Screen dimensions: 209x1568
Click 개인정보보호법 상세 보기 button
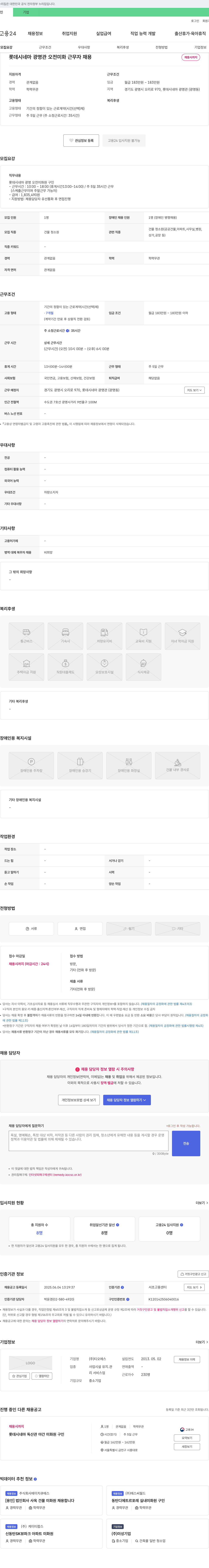click(x=79, y=1100)
